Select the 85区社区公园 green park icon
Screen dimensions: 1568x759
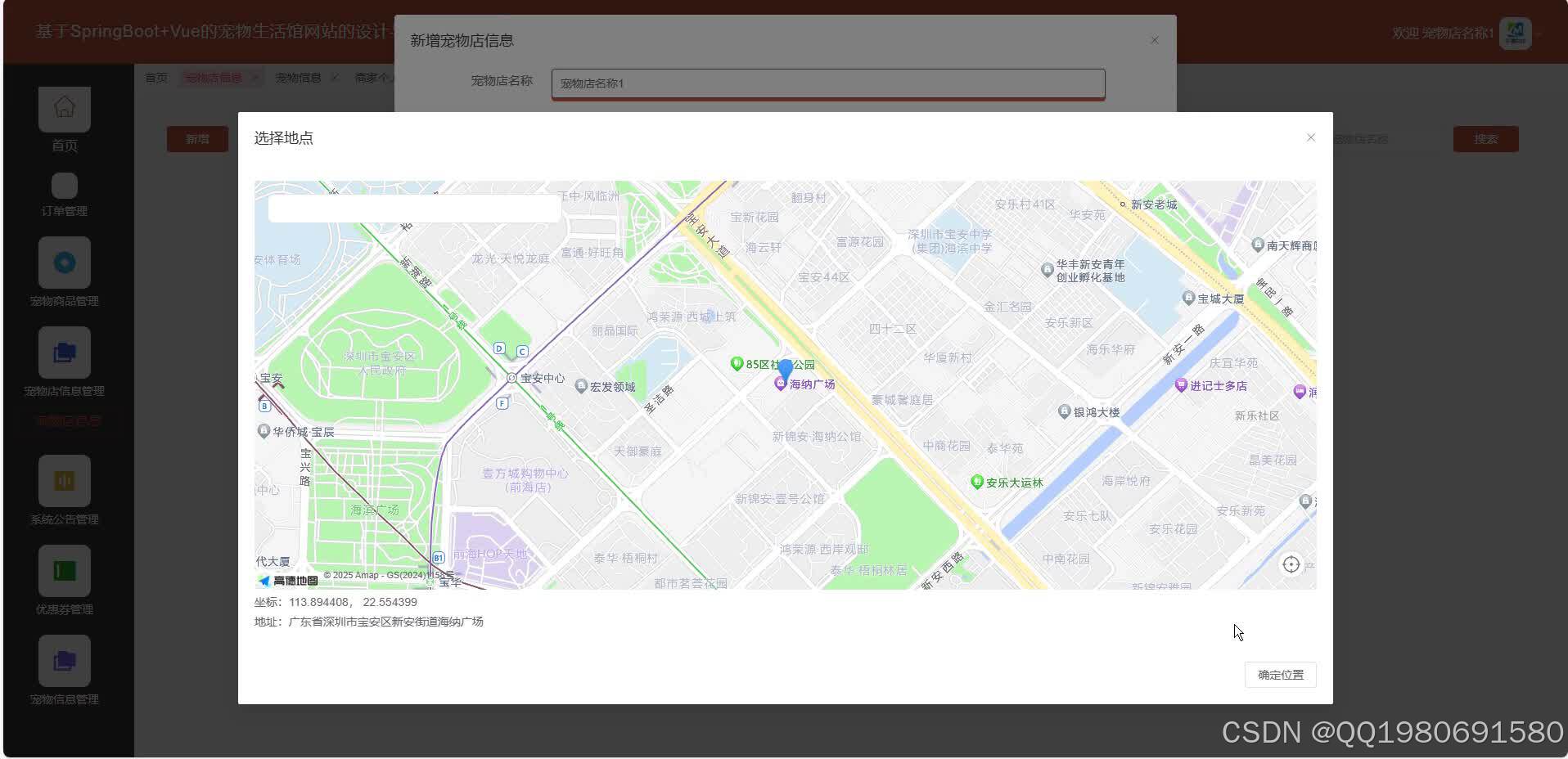pyautogui.click(x=737, y=364)
